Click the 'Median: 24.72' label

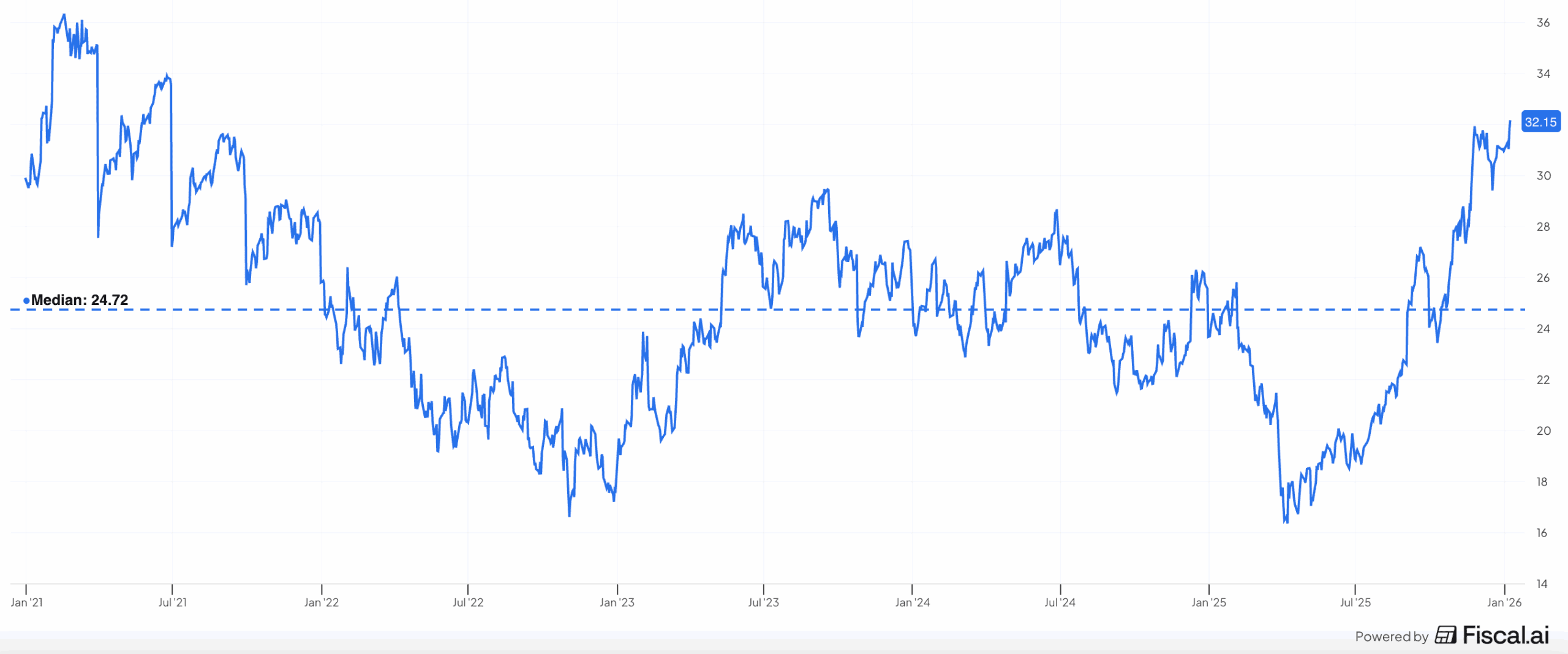(x=80, y=300)
